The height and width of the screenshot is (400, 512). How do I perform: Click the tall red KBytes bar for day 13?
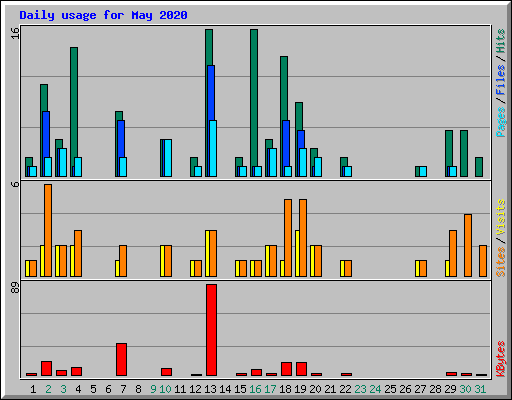(211, 330)
